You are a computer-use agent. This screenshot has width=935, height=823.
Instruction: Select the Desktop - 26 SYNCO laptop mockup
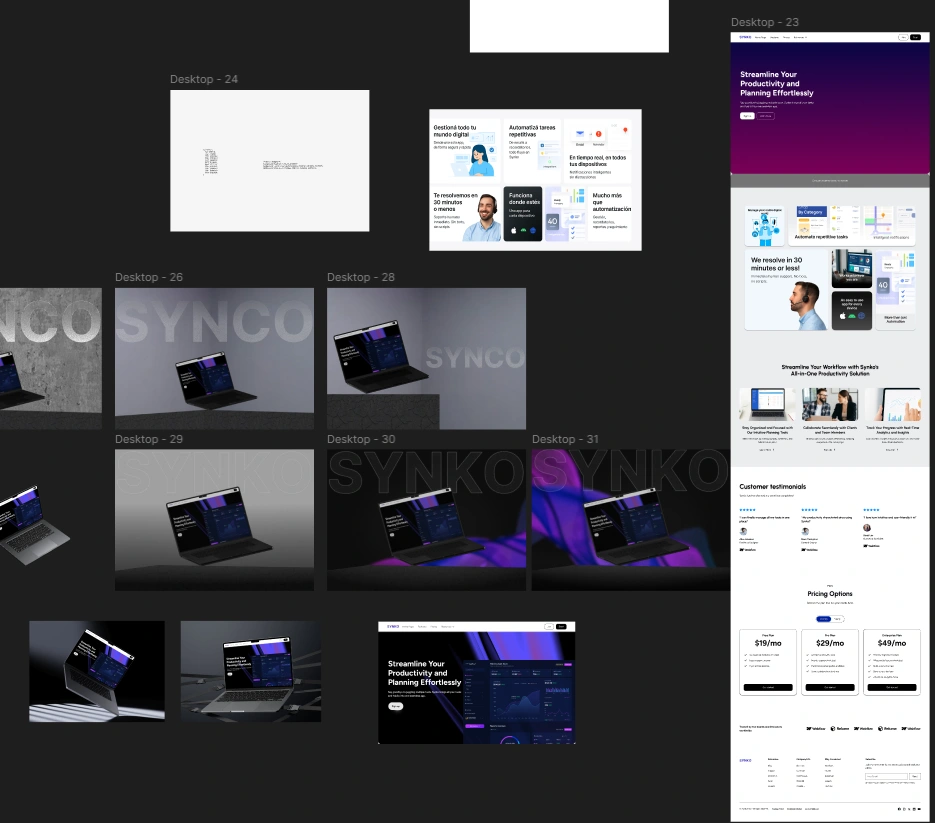point(214,358)
